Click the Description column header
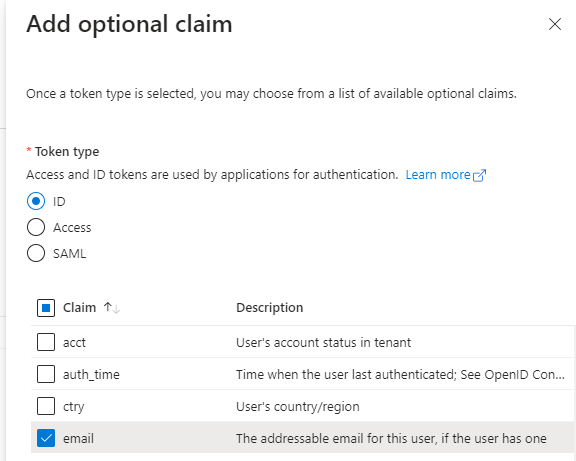 tap(270, 307)
